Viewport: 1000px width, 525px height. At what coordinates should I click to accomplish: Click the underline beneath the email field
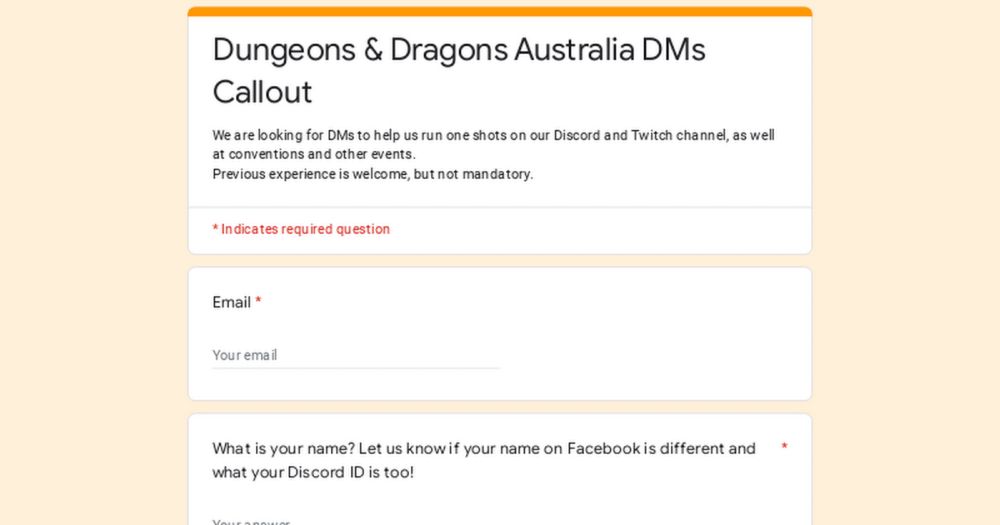355,368
